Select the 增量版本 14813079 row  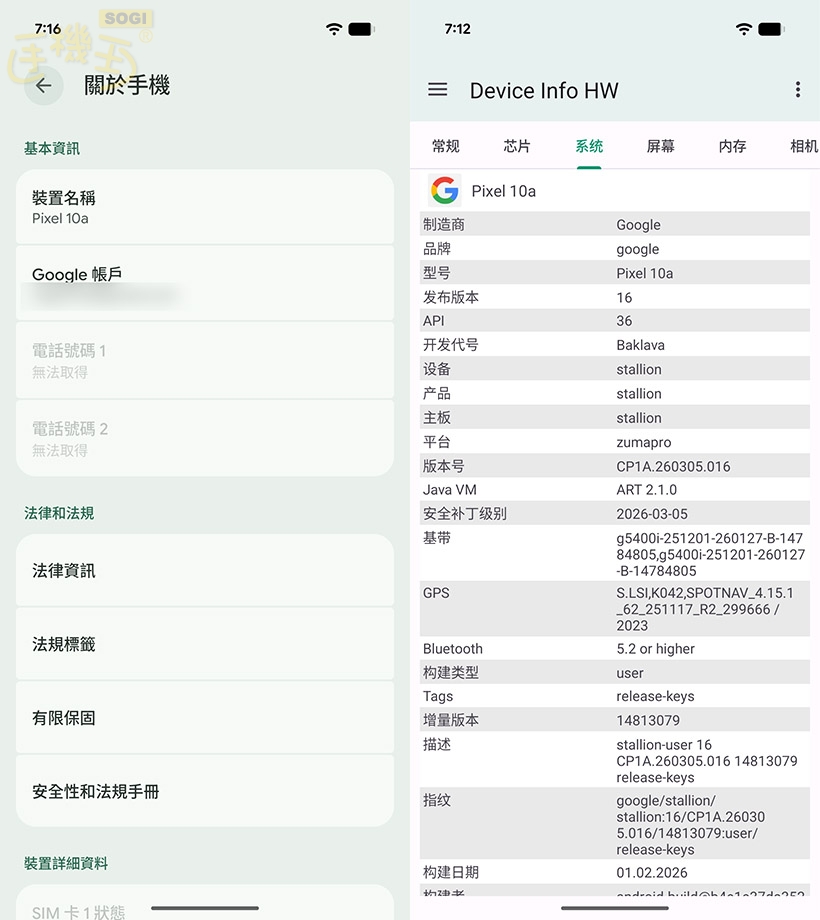click(615, 720)
